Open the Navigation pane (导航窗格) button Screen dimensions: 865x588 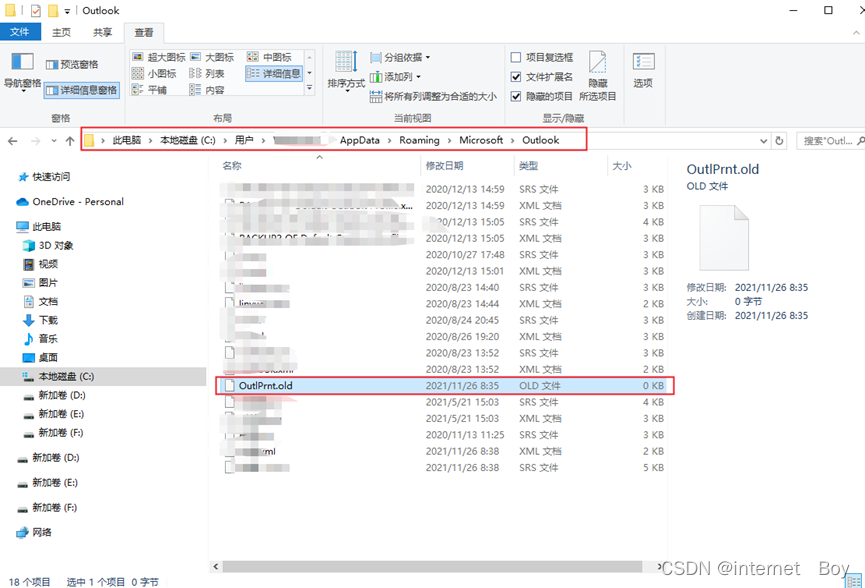click(22, 72)
